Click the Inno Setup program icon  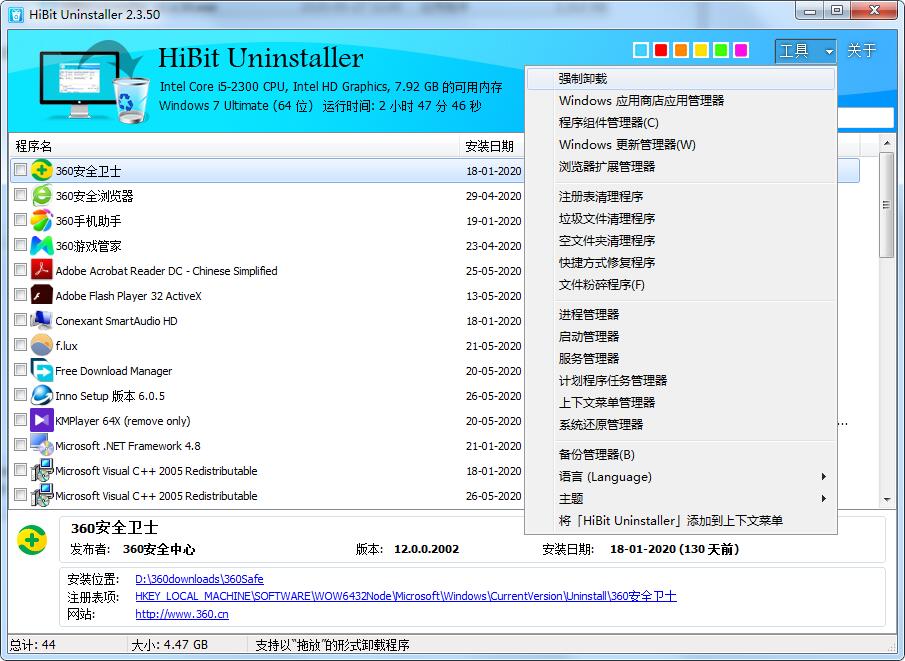40,396
